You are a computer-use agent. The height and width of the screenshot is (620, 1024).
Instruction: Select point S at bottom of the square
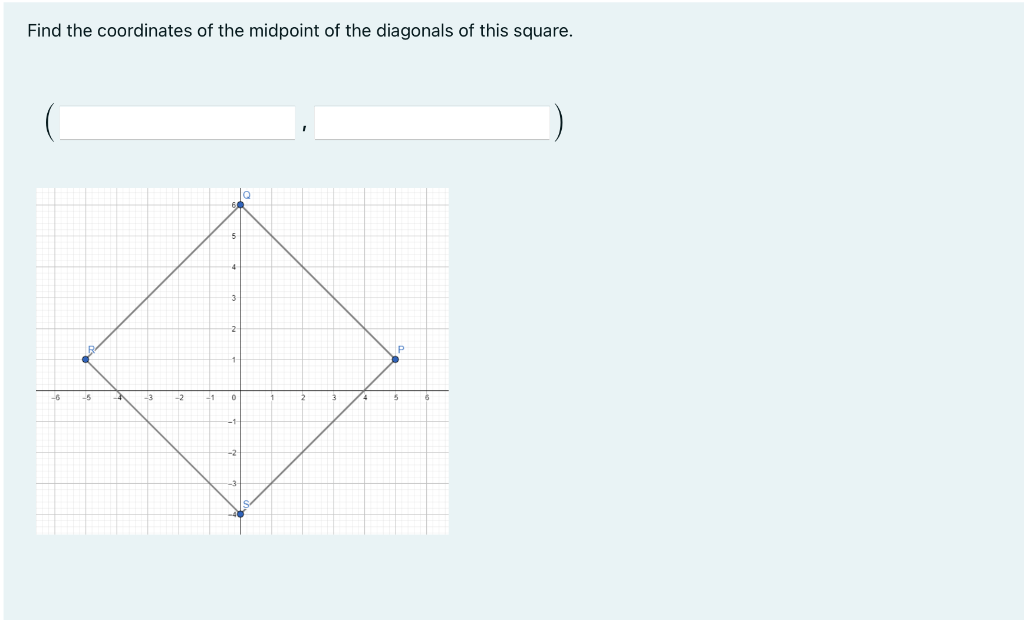[242, 512]
